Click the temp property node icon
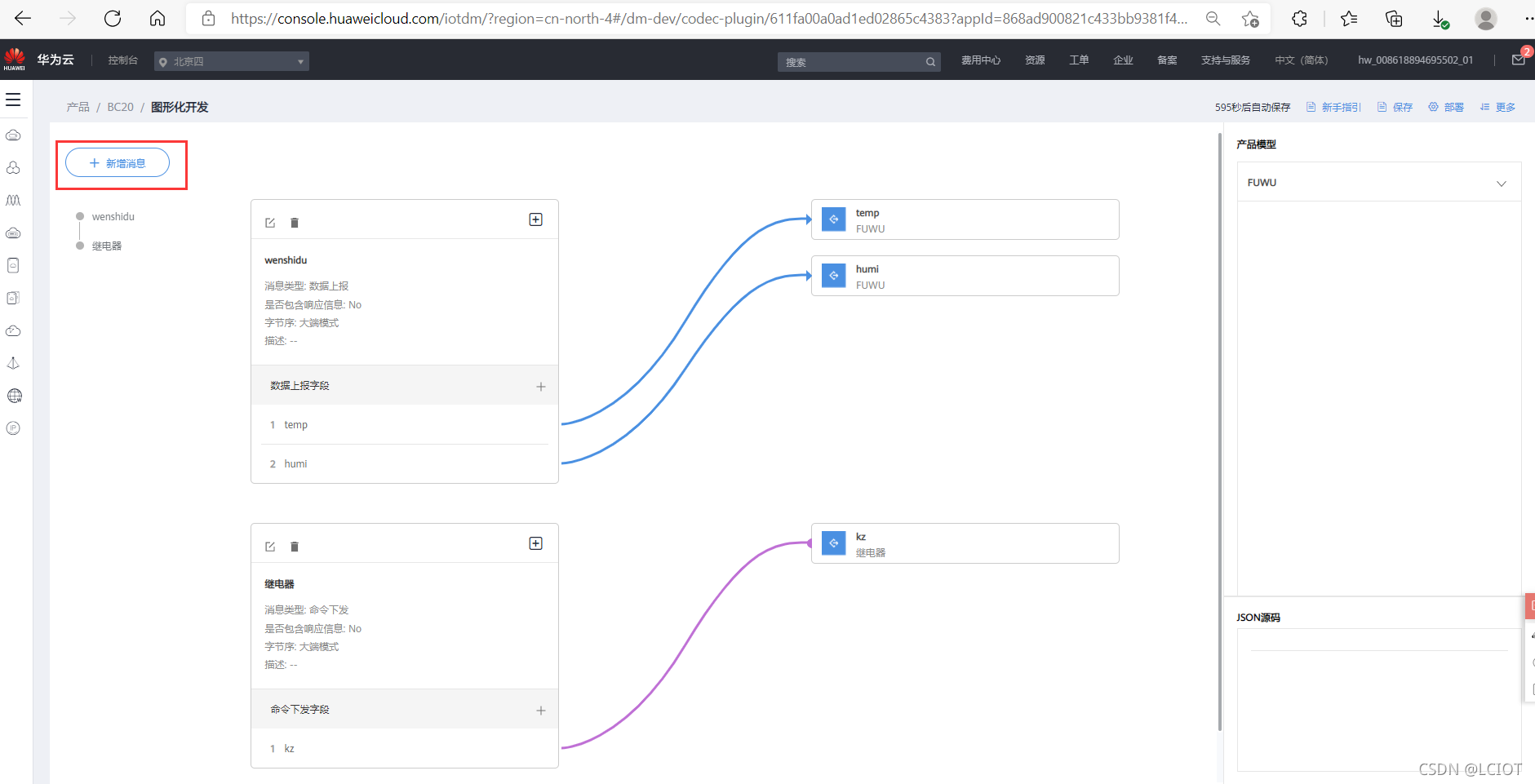The height and width of the screenshot is (784, 1535). coord(834,219)
